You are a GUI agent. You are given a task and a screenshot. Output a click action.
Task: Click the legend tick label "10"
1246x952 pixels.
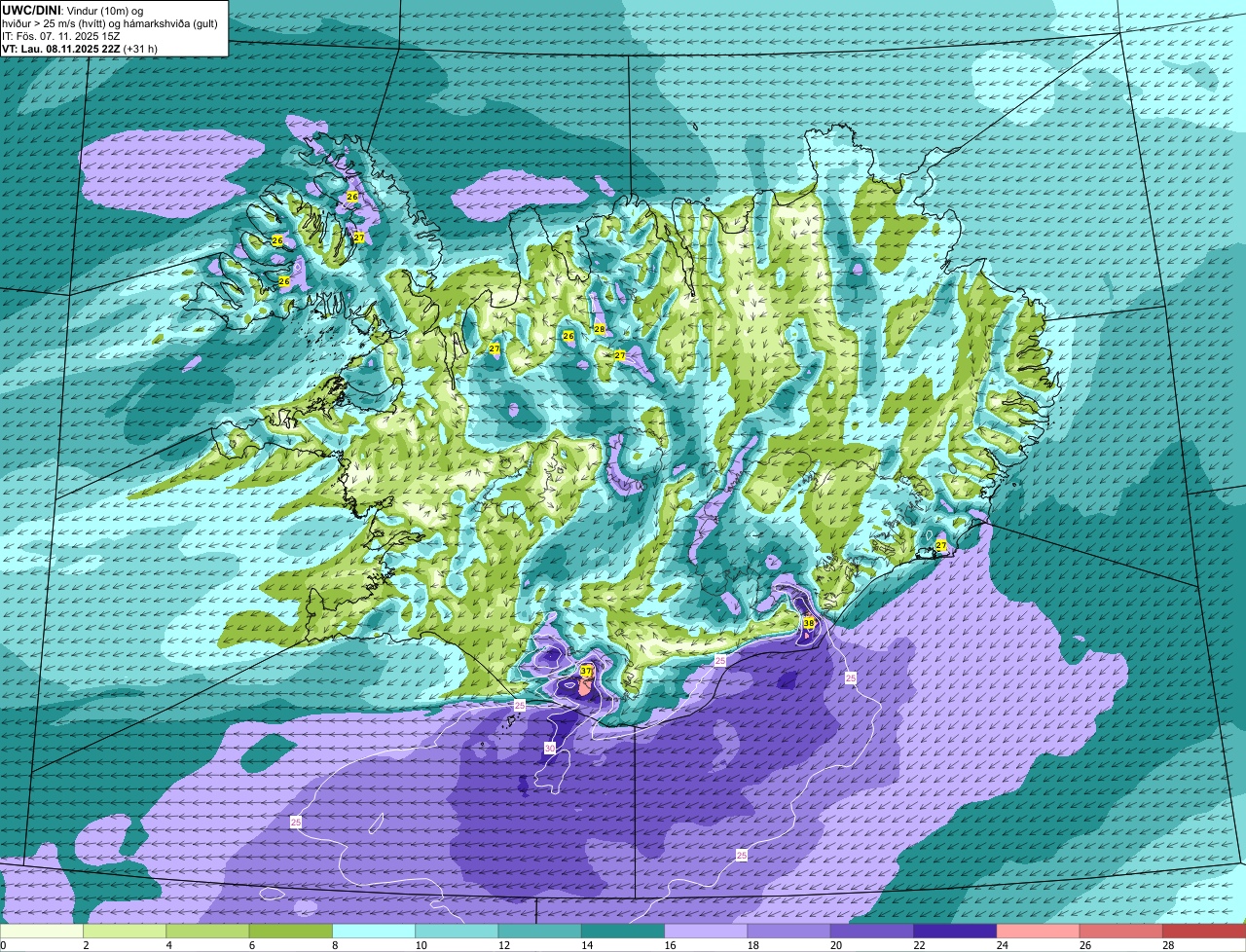click(x=421, y=945)
